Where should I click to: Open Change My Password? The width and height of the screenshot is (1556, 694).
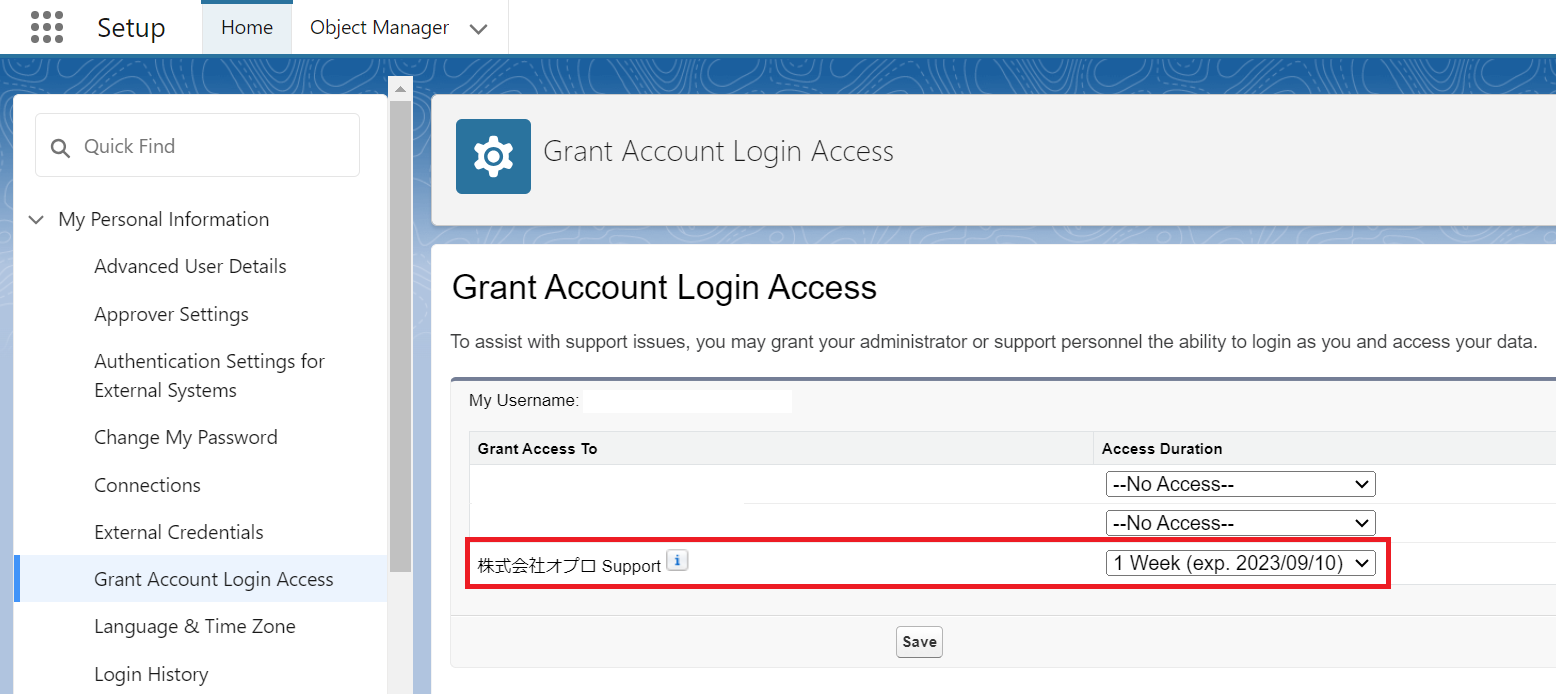185,437
